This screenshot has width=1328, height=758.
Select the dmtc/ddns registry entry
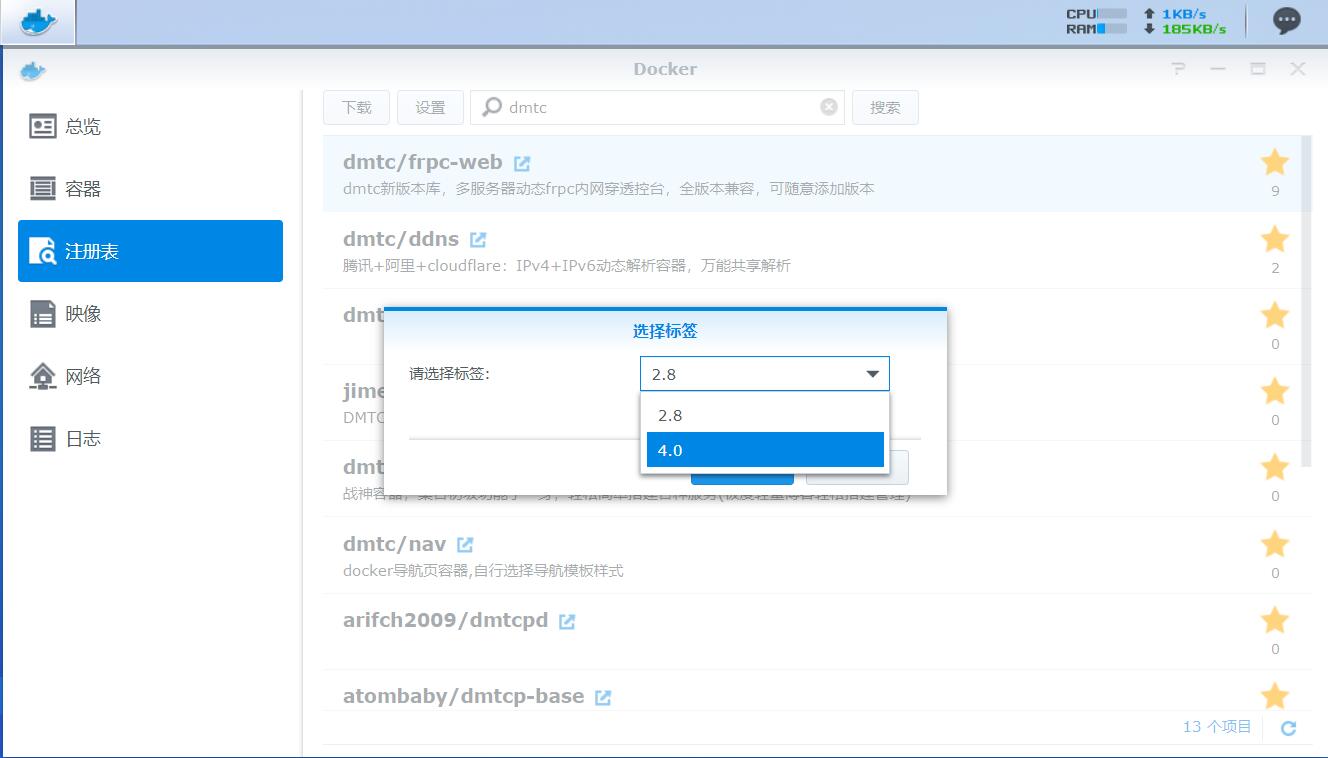(x=812, y=250)
